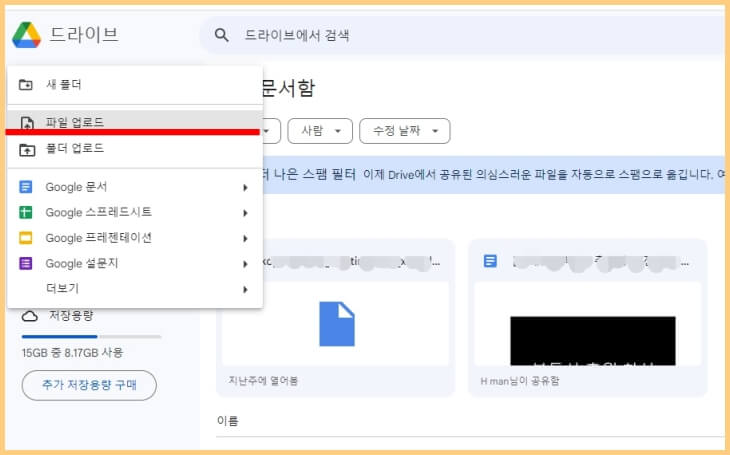Viewport: 730px width, 455px height.
Task: Open 더보기 submenu entry
Action: point(135,289)
